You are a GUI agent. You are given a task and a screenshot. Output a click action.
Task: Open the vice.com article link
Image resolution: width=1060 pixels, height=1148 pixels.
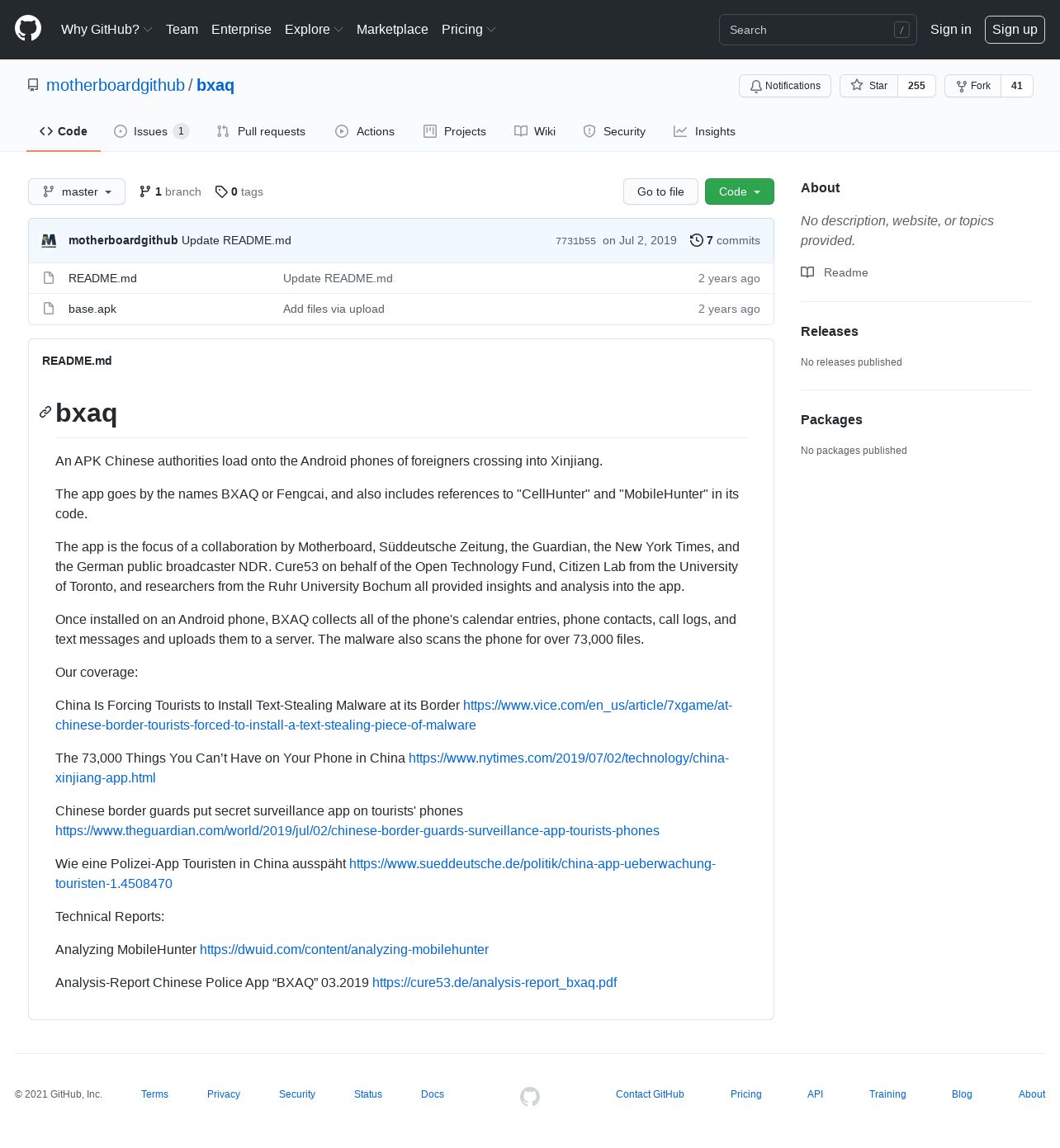[394, 715]
